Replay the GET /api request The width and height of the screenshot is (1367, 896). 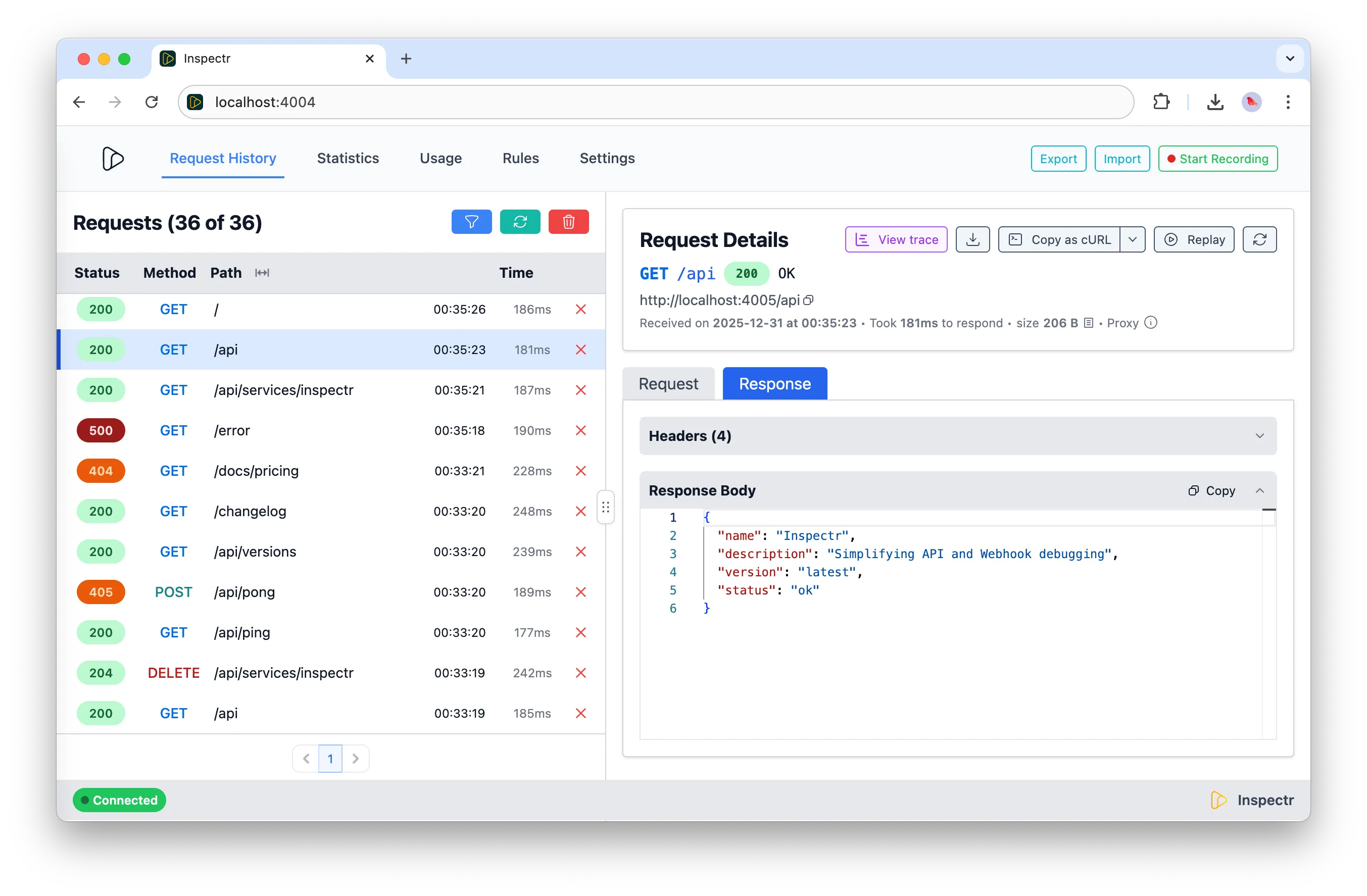(1194, 239)
